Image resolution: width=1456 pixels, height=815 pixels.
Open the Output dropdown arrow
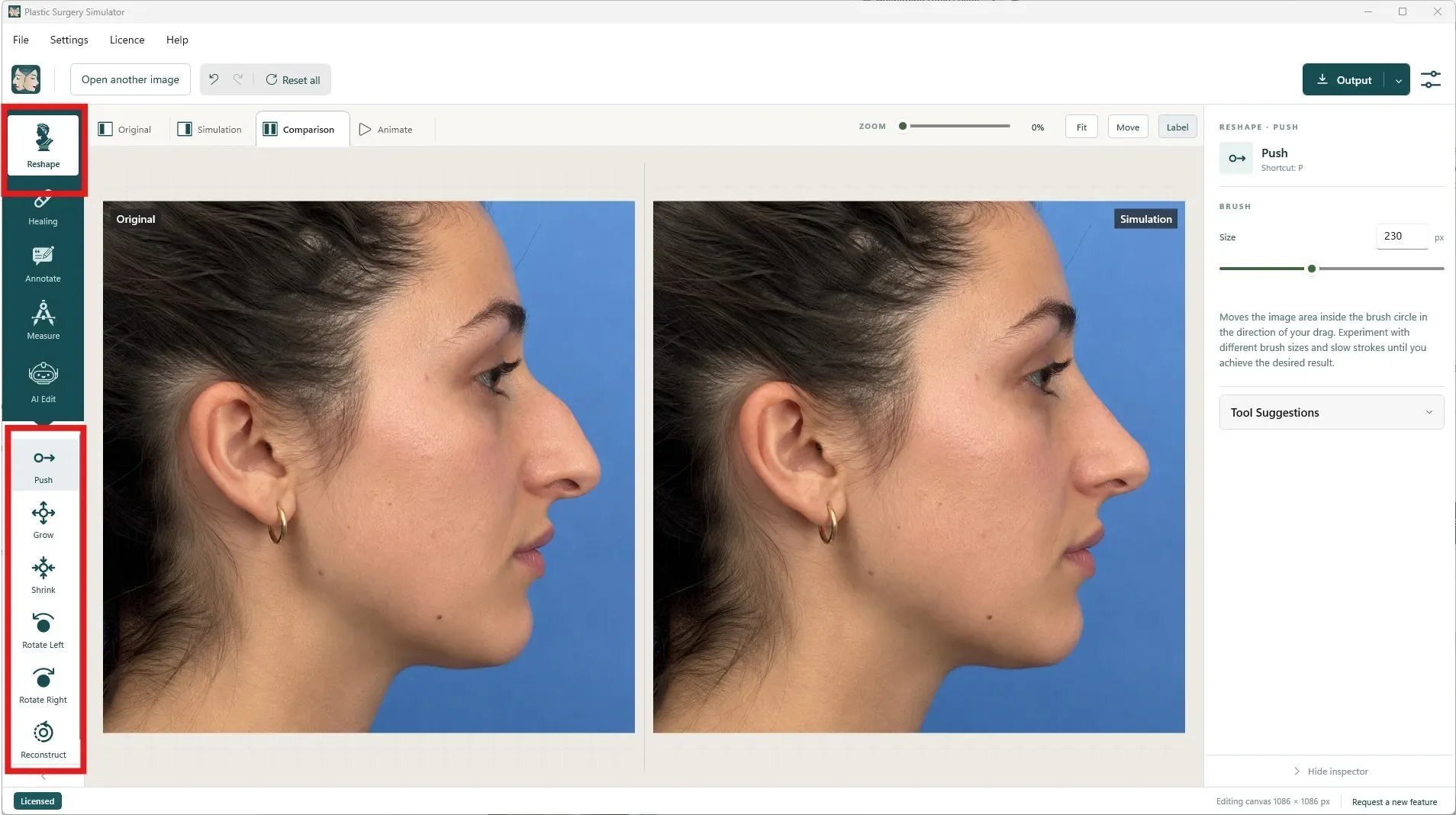point(1399,80)
